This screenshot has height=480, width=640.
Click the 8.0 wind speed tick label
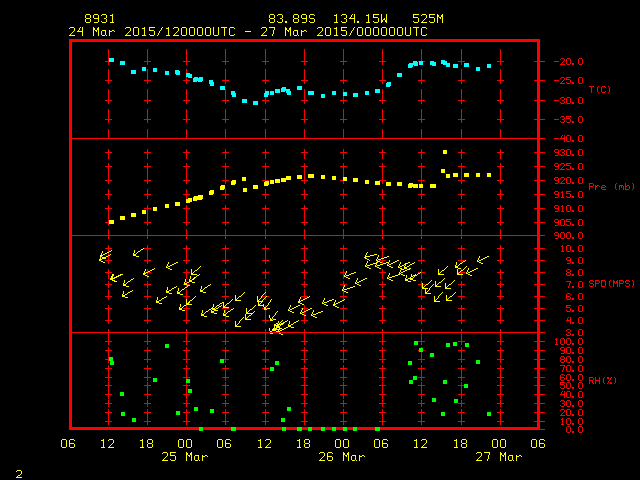click(574, 273)
